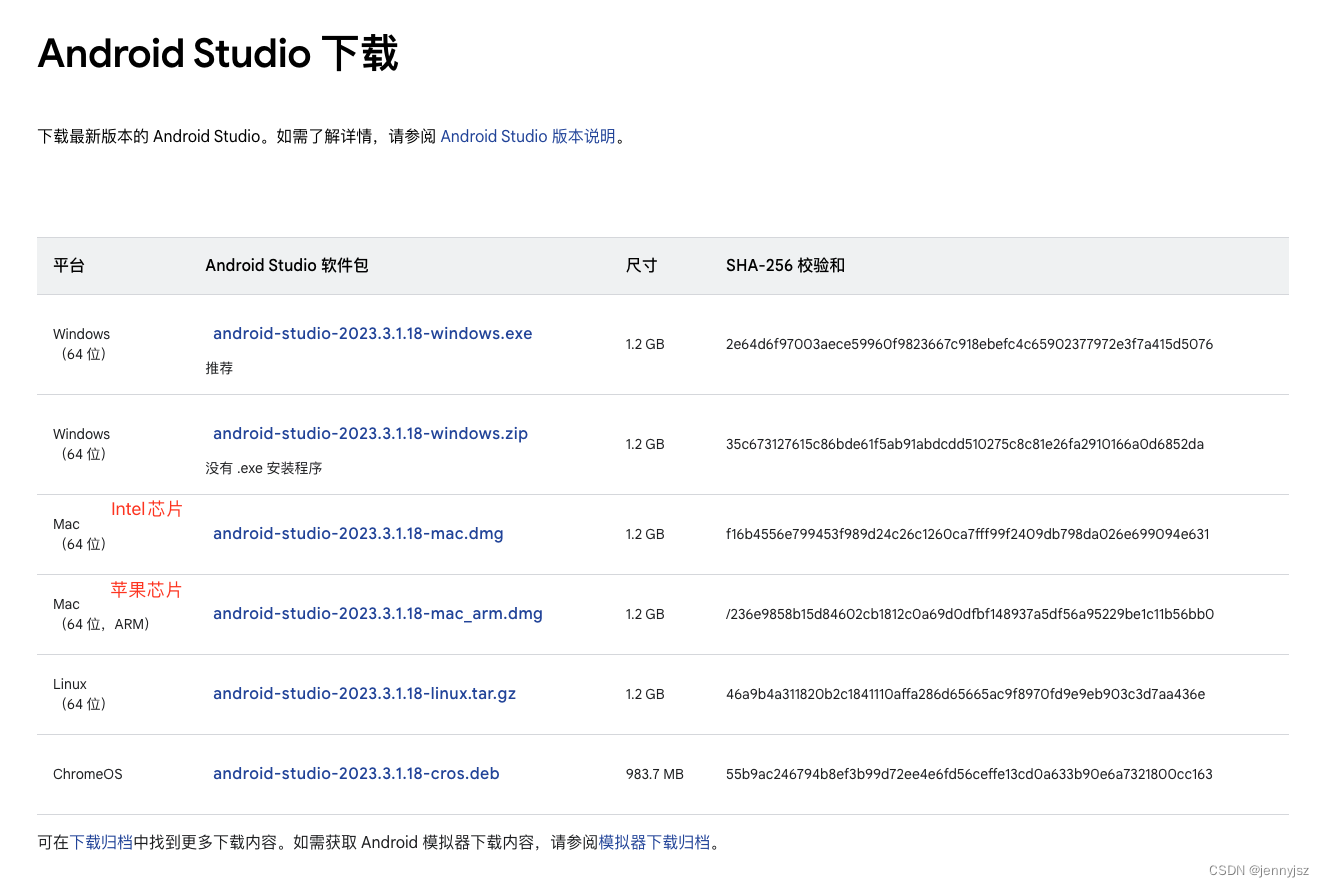This screenshot has height=887, width=1324.
Task: Select the checksum starting with /236e9858b15d
Action: pyautogui.click(x=970, y=614)
